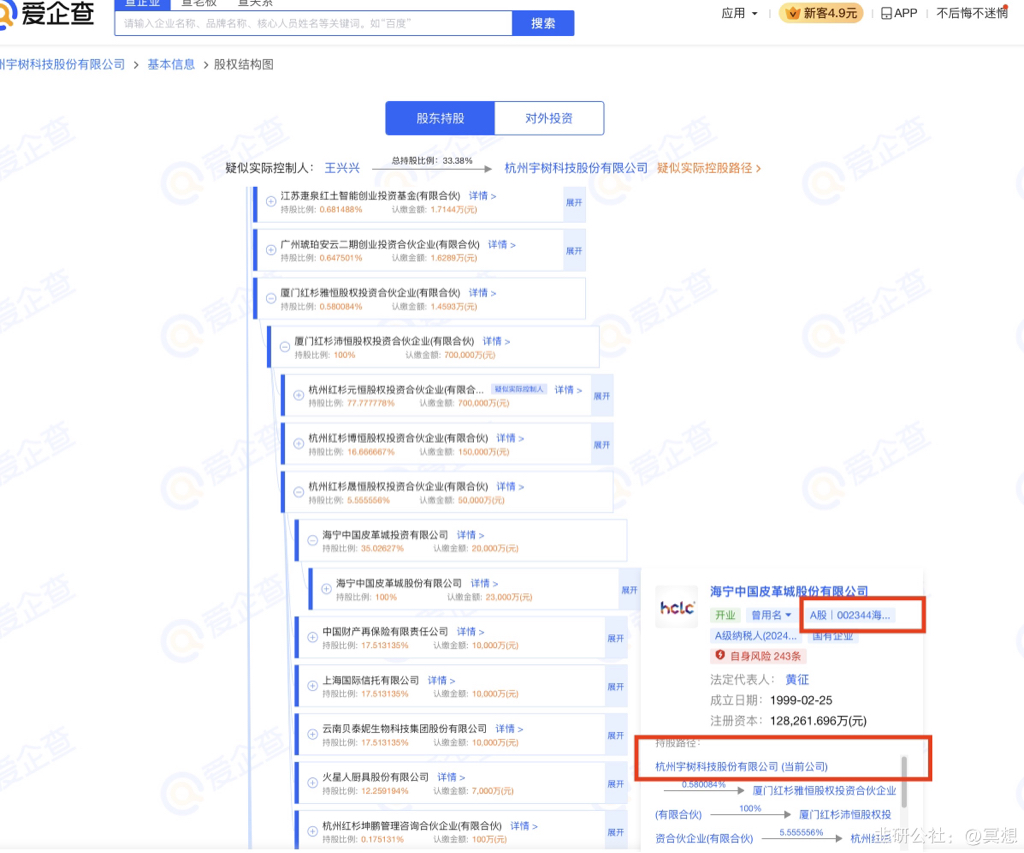Click the popup holding-path scrollbar
This screenshot has width=1024, height=853.
coord(904,782)
